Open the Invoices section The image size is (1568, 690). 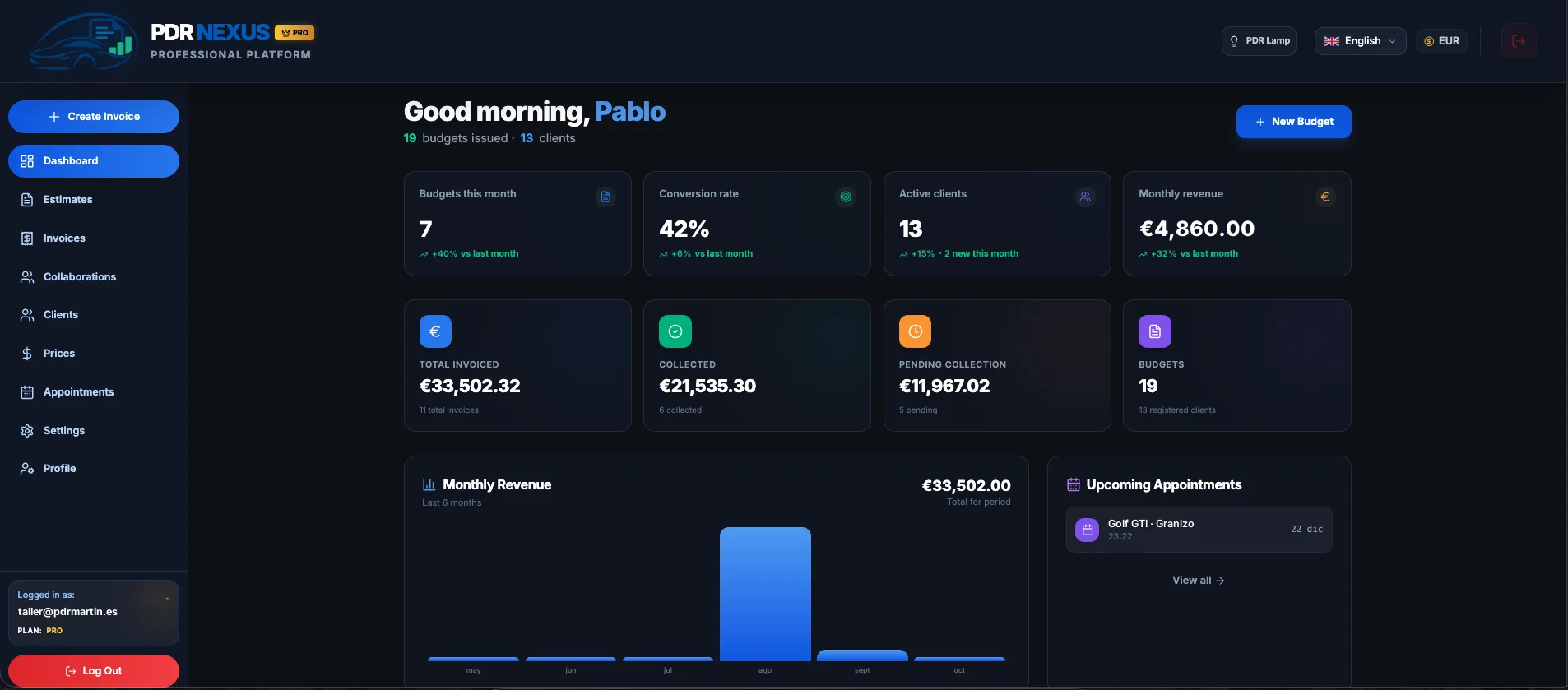94,238
